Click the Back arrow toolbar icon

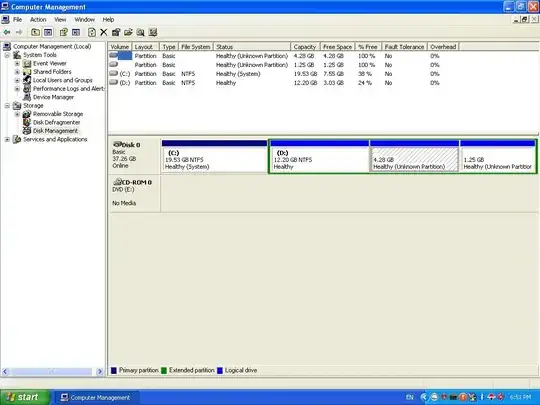tap(7, 32)
